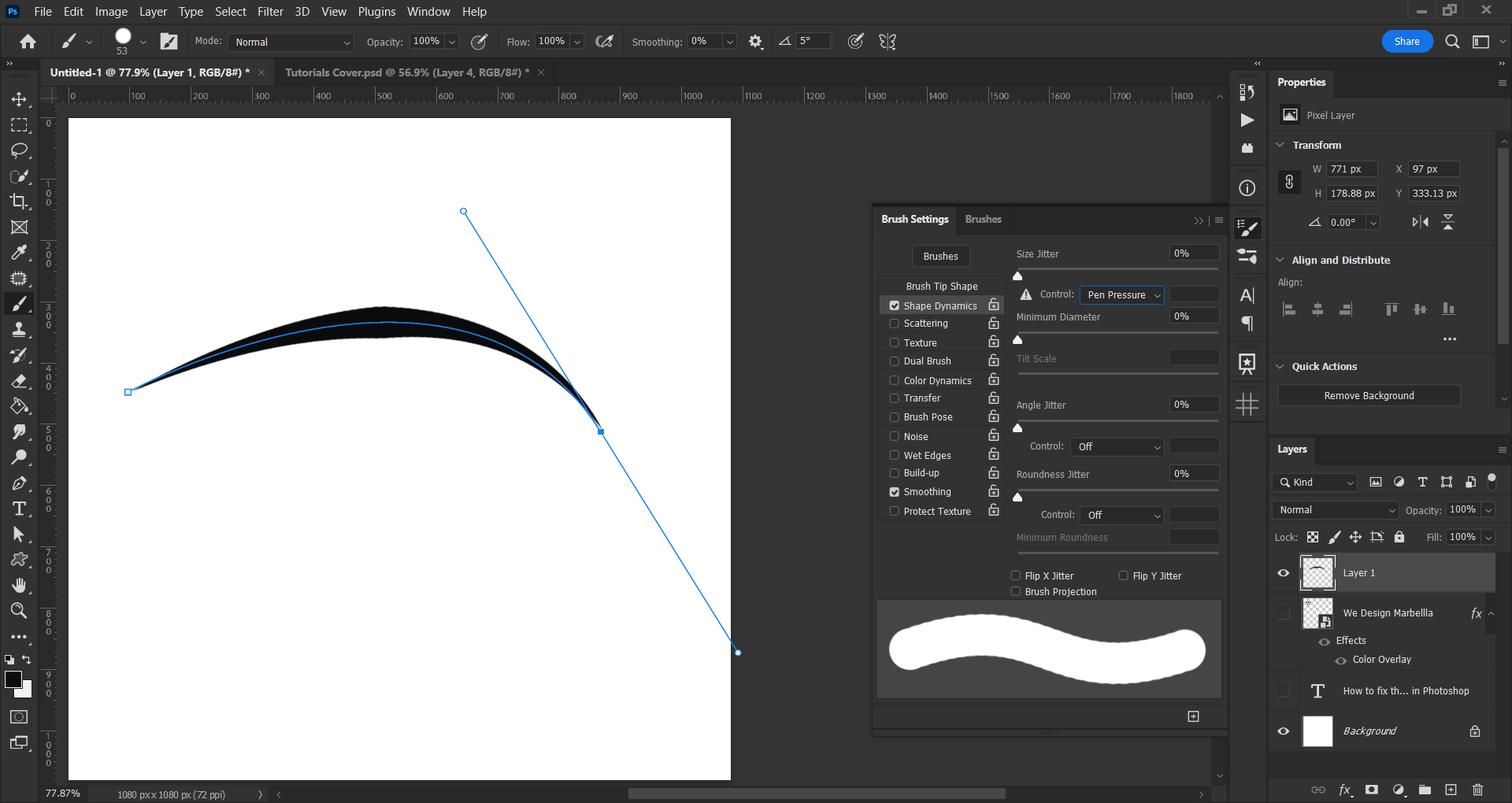The height and width of the screenshot is (803, 1512).
Task: Click the delete layer trash icon
Action: (1477, 790)
